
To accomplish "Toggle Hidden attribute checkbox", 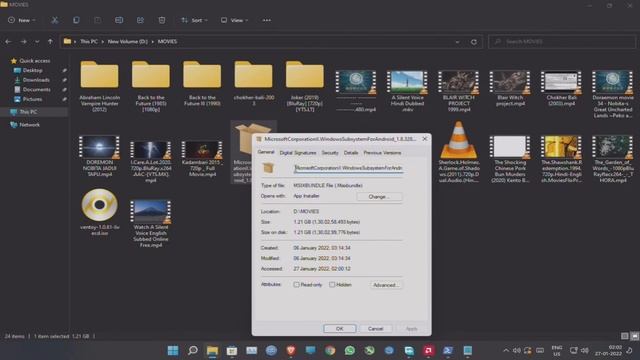I will 332,284.
